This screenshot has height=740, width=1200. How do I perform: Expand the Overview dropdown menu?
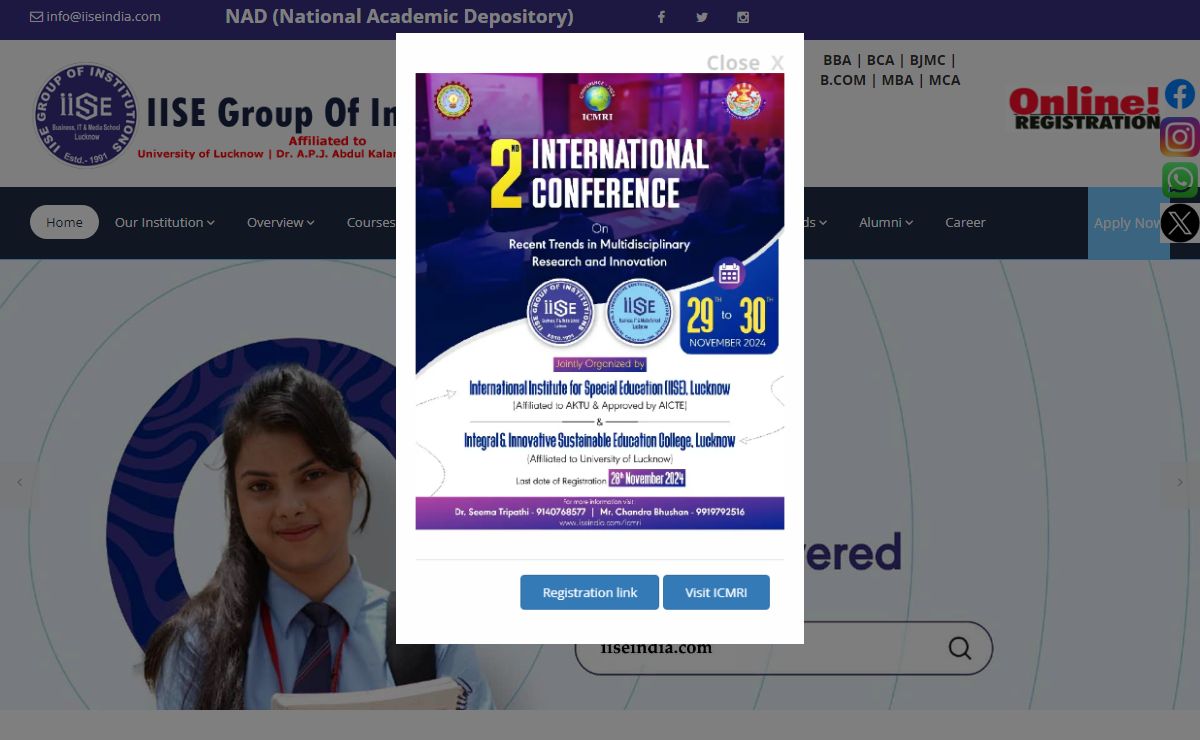280,222
